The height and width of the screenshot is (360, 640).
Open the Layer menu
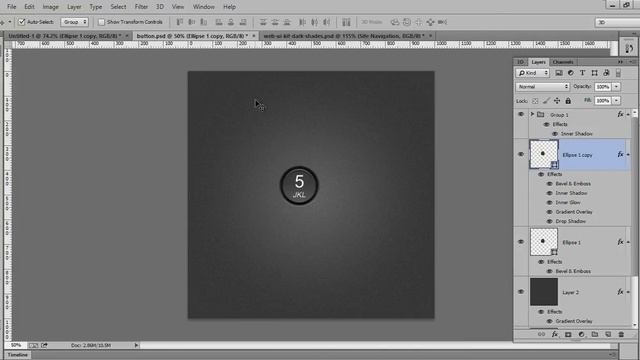tap(74, 7)
